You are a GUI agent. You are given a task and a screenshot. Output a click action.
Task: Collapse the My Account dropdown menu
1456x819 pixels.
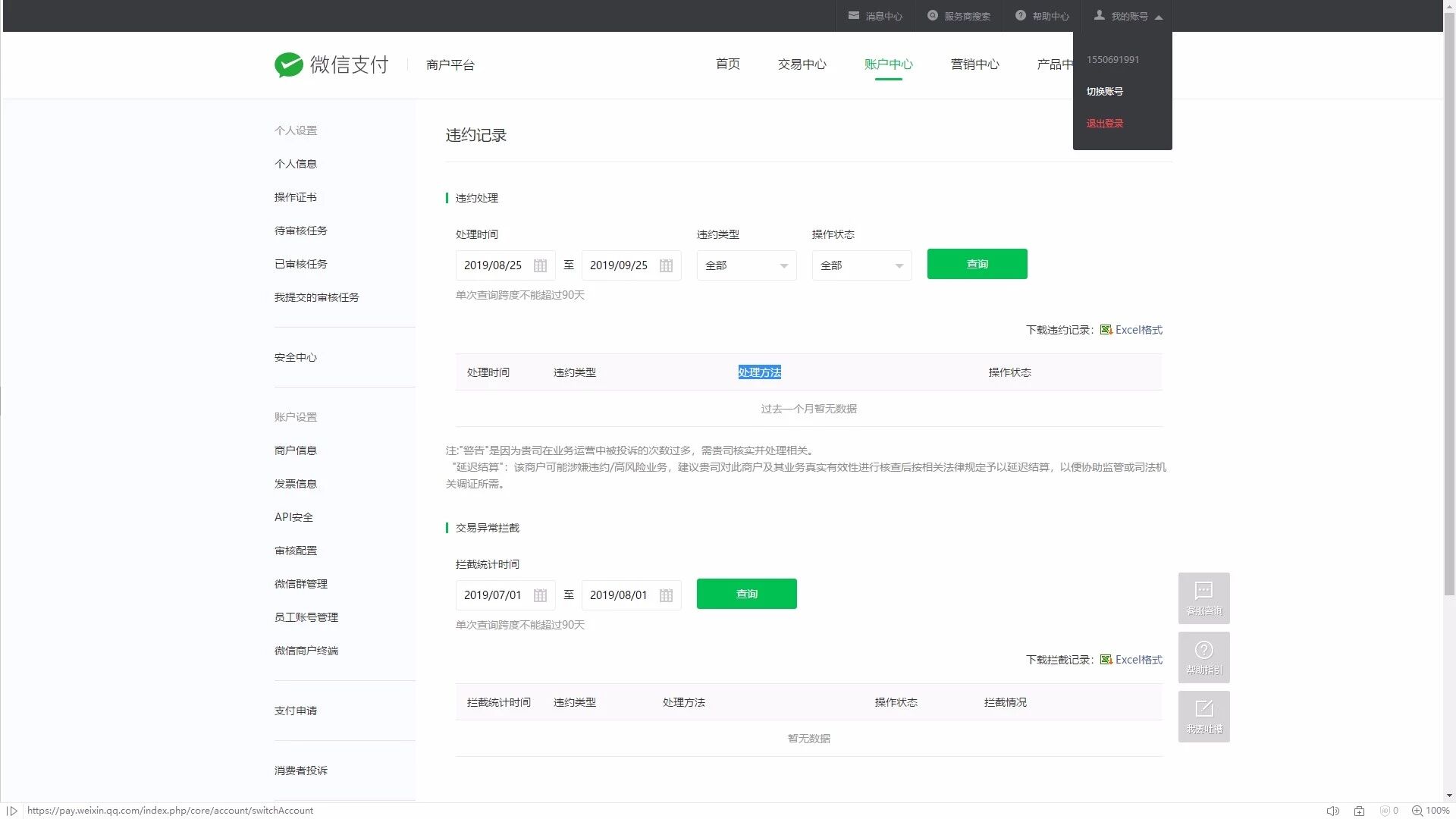point(1128,16)
